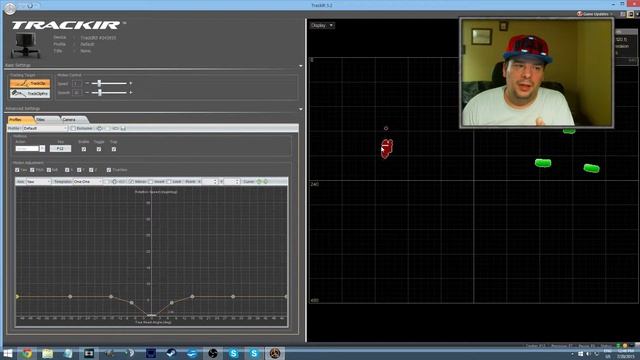
Task: Open File Explorer from the taskbar
Action: (48, 353)
